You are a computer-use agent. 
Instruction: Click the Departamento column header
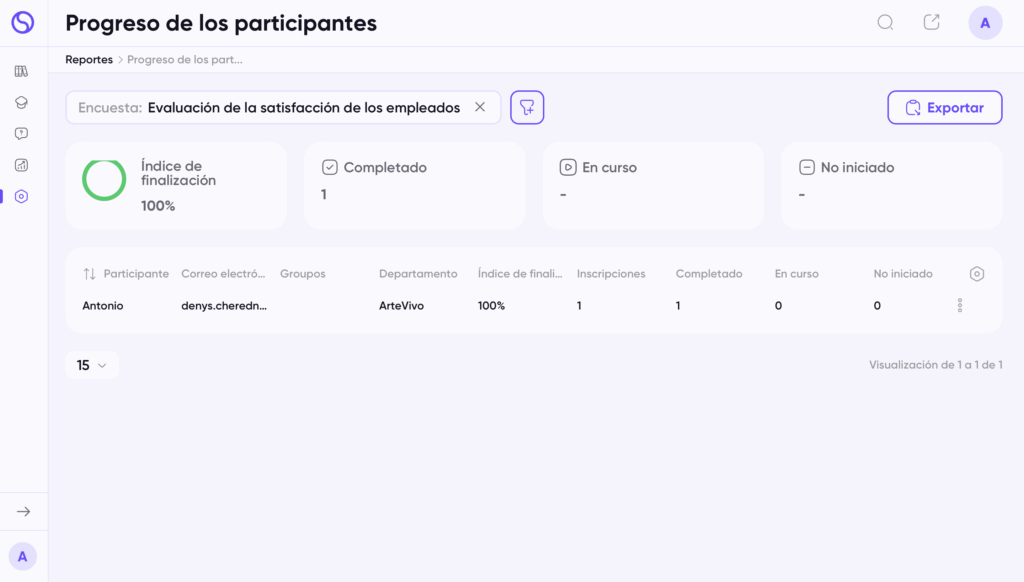click(418, 274)
